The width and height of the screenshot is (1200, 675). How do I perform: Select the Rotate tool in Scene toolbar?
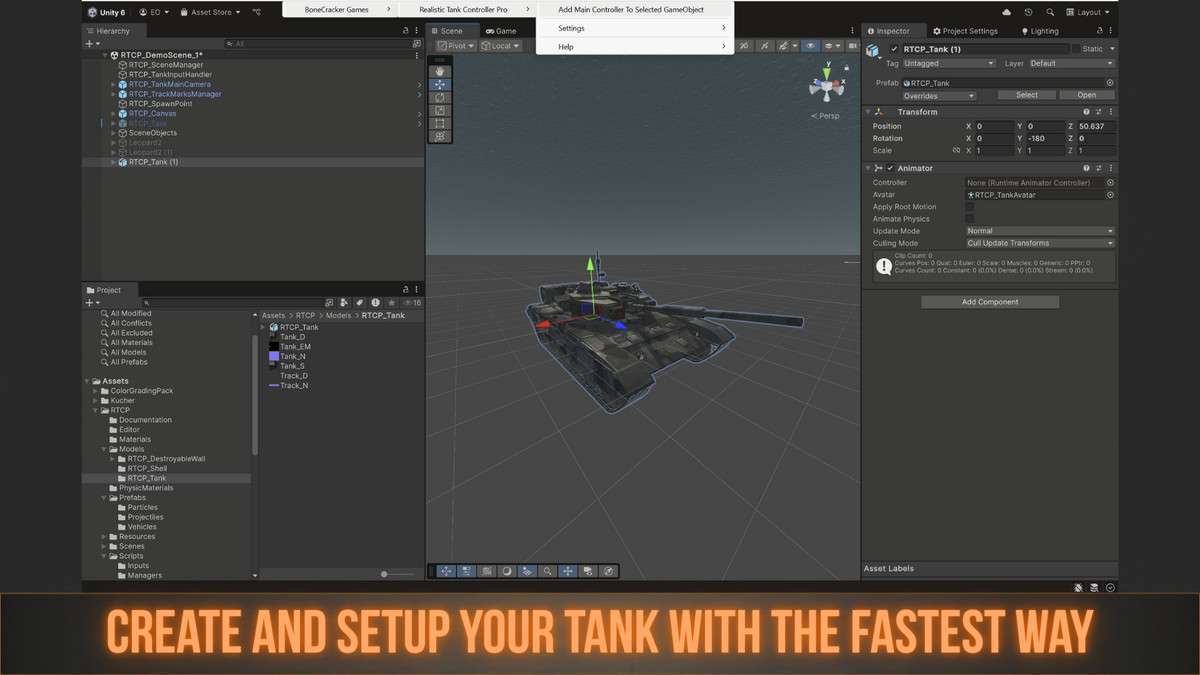[440, 98]
